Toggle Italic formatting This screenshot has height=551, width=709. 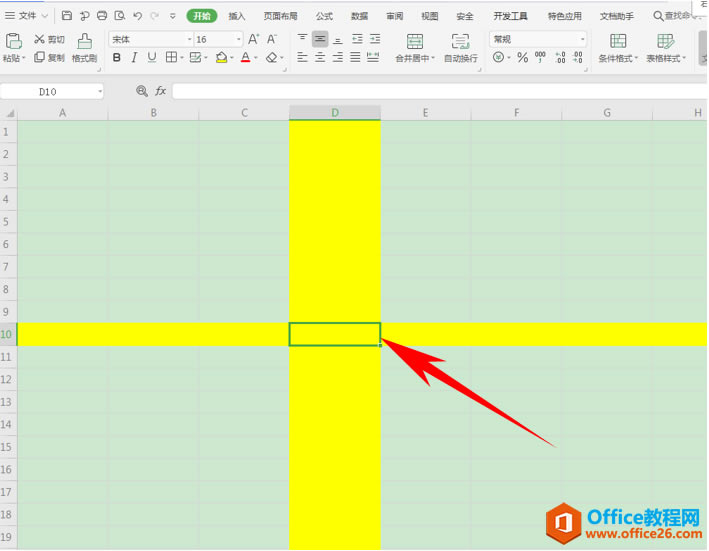134,57
